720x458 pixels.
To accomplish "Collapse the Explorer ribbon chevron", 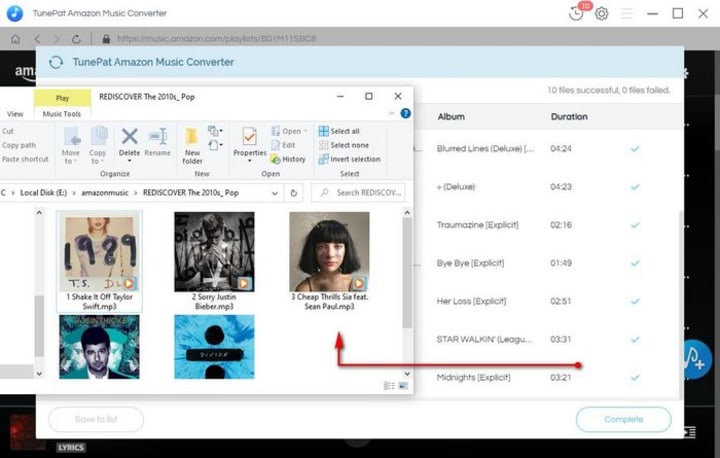I will [x=392, y=113].
